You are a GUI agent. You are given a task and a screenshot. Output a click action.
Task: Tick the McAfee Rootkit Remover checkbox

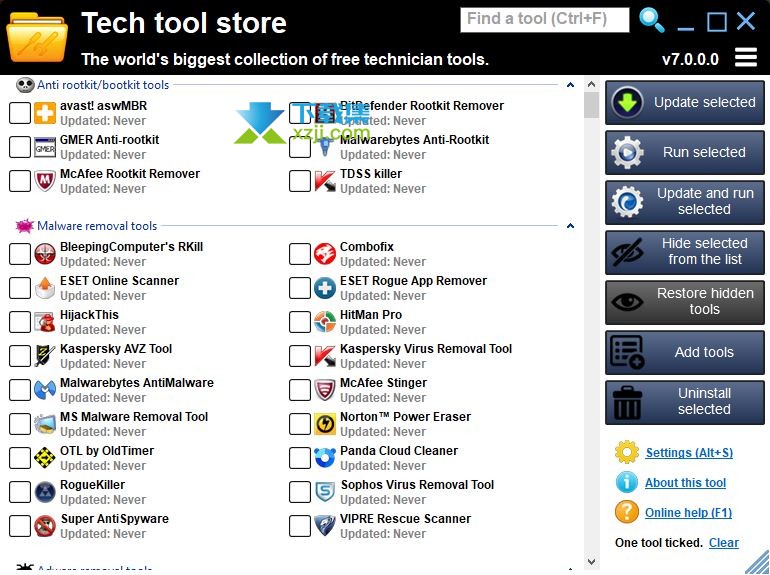(20, 181)
